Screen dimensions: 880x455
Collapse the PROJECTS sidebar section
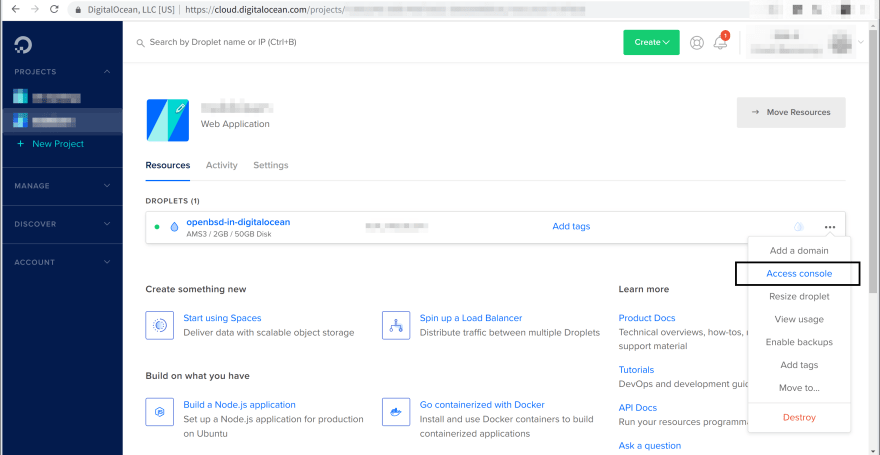[107, 72]
